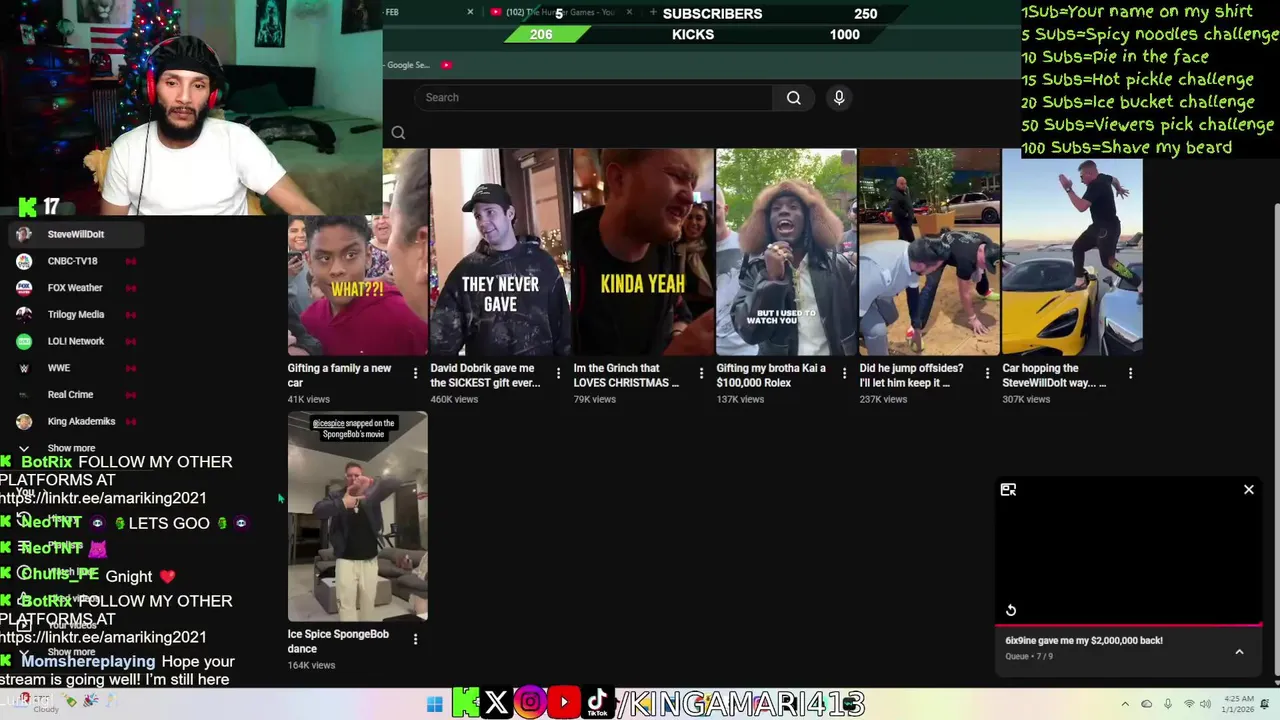Open the Google Search bookmark
1280x720 pixels.
pyautogui.click(x=407, y=65)
